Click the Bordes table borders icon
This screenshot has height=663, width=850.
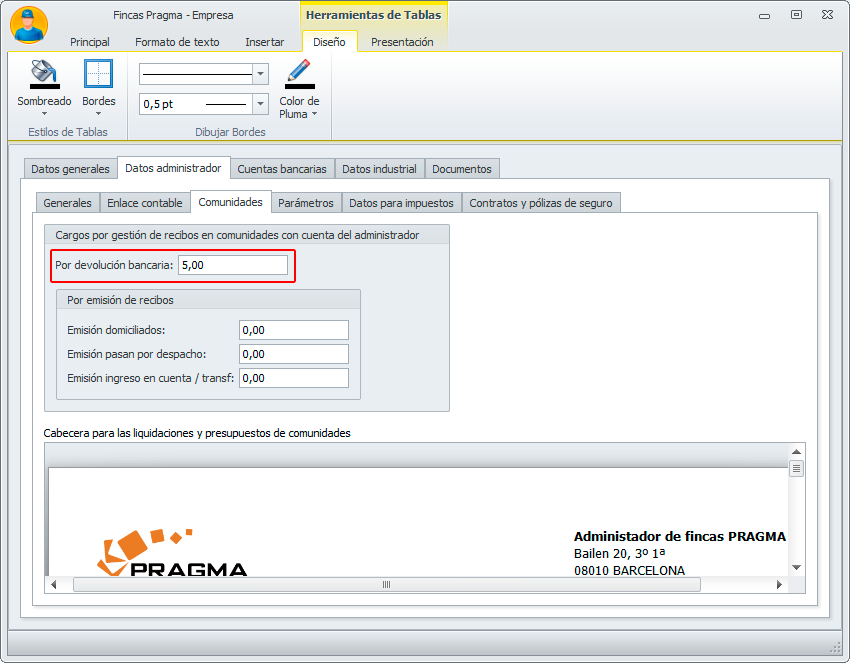point(98,73)
